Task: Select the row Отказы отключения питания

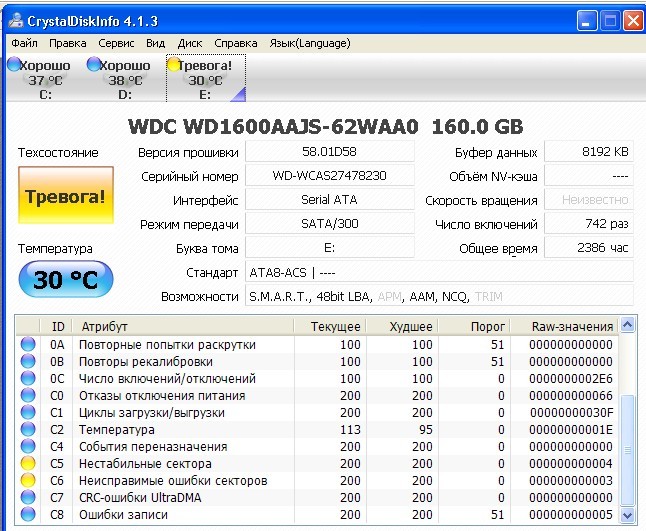Action: (x=317, y=395)
